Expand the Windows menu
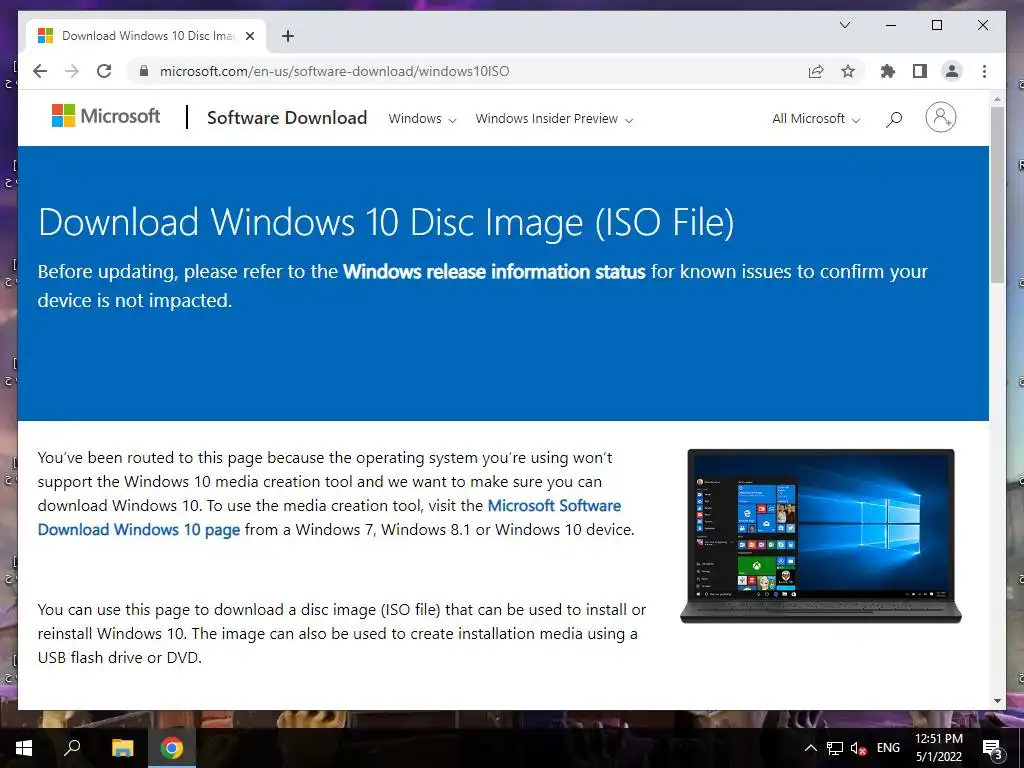This screenshot has height=768, width=1024. tap(422, 119)
